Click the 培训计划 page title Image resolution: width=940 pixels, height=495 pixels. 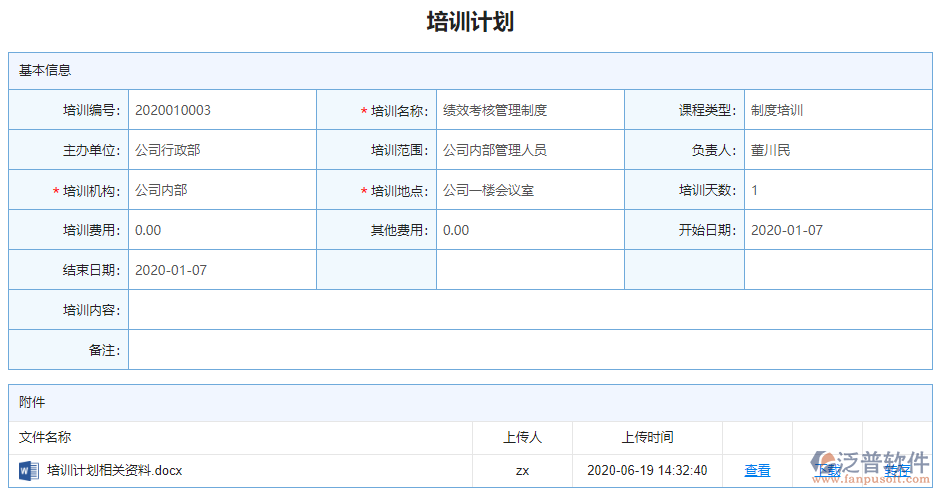(x=470, y=22)
